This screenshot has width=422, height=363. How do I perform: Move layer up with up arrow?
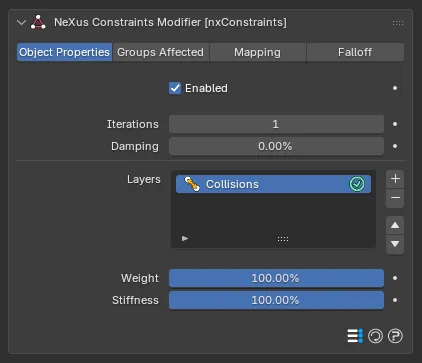(395, 225)
